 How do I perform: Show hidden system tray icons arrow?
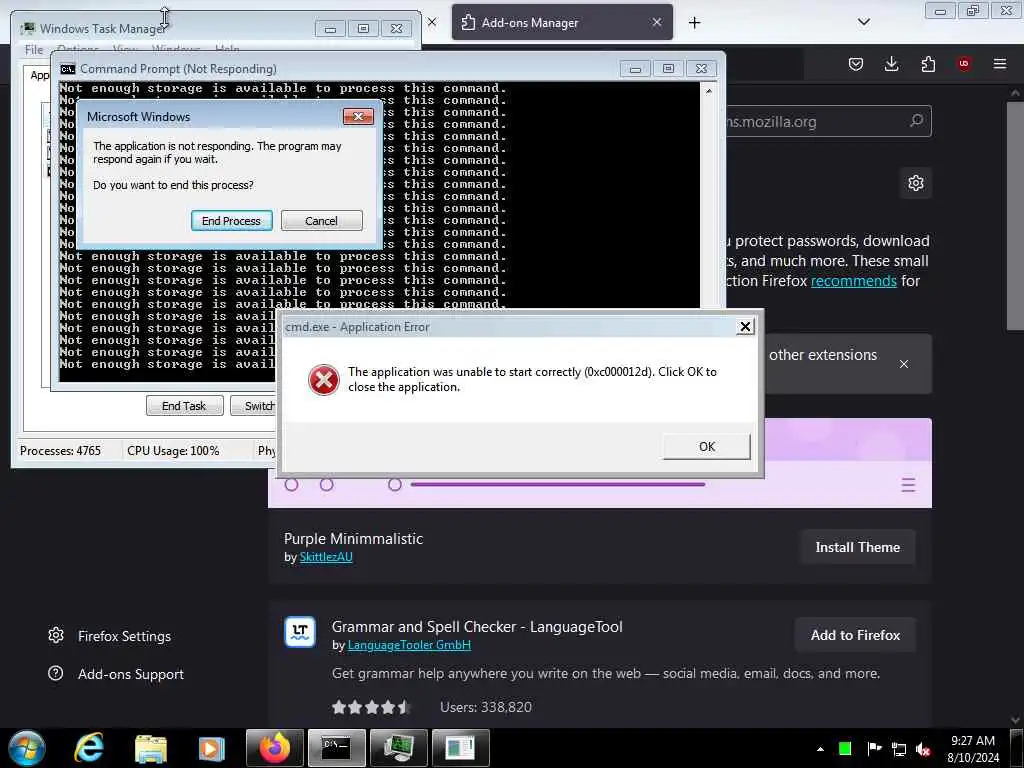pyautogui.click(x=820, y=749)
